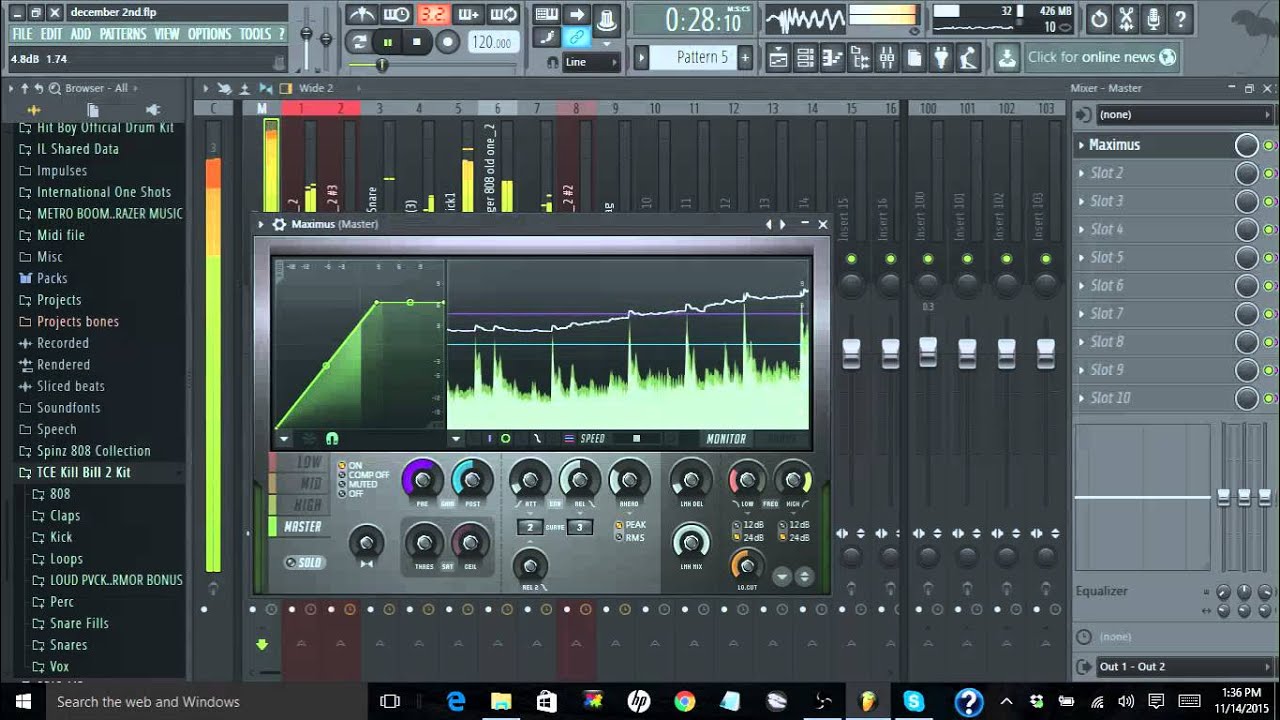Open the Spinz 808 Collection folder
The width and height of the screenshot is (1280, 720).
click(x=94, y=451)
